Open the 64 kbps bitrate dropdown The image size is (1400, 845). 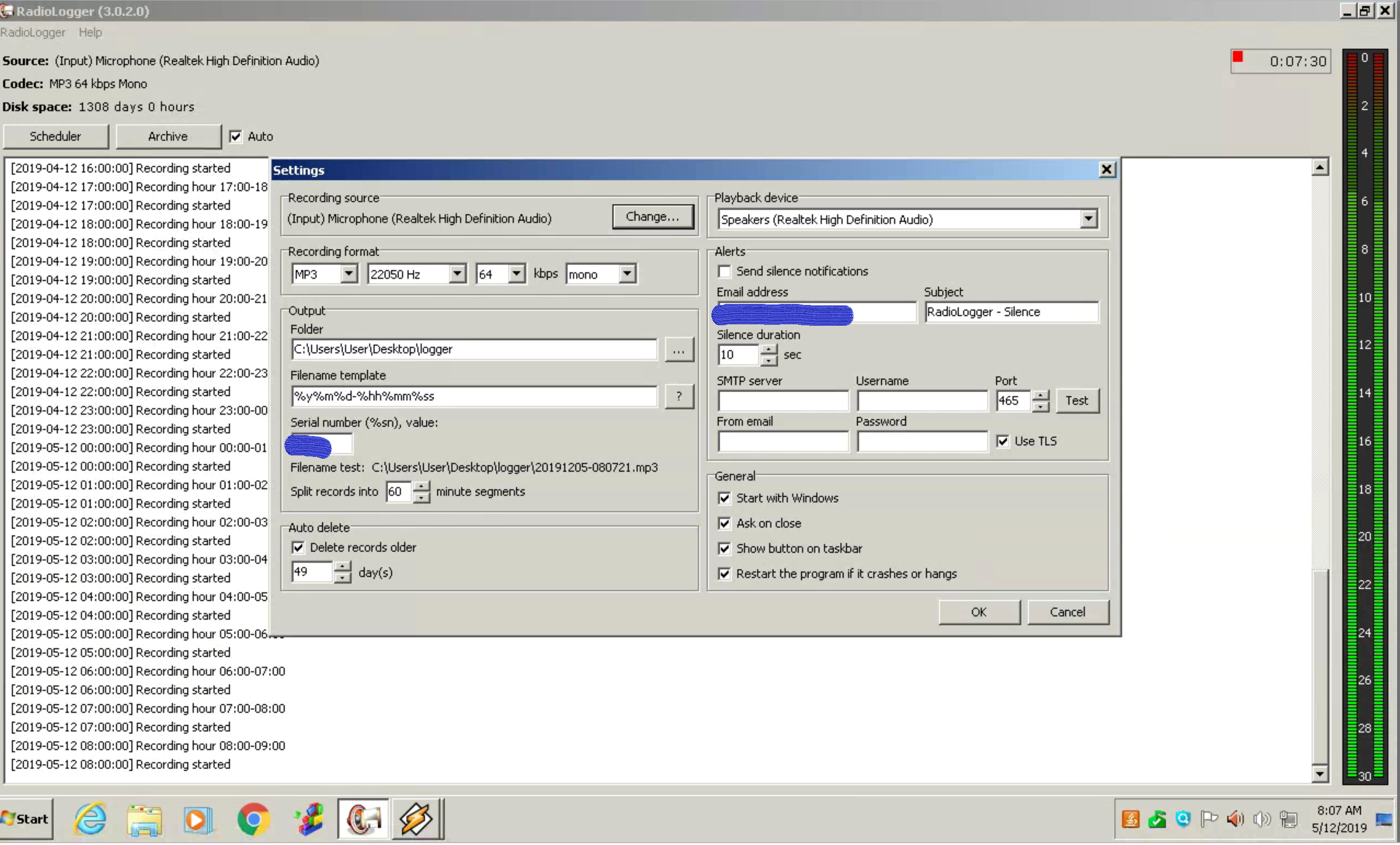point(516,274)
